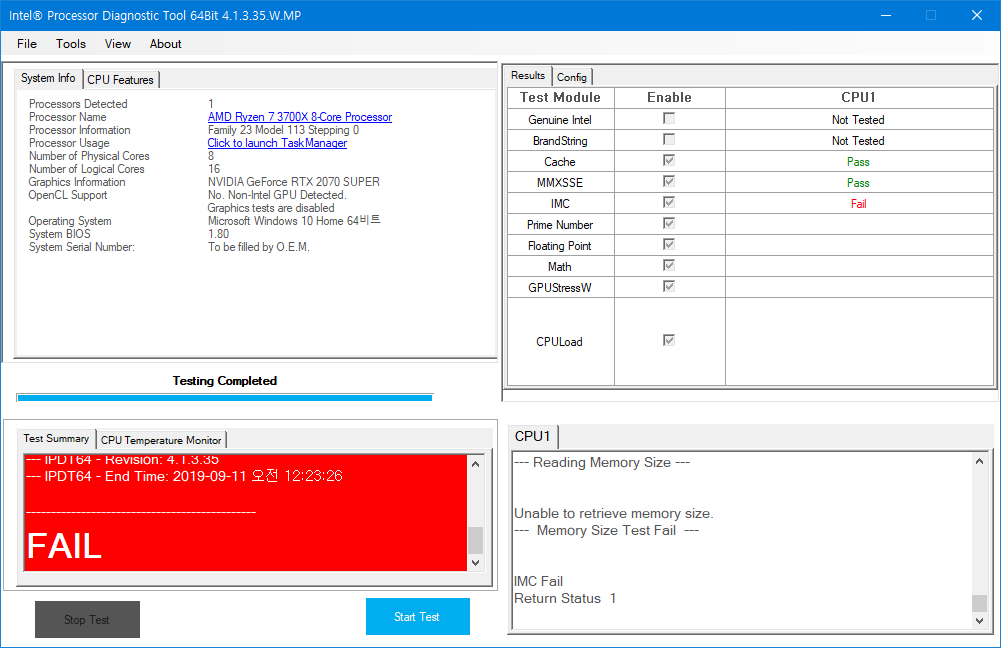Toggle the Prime Number test checkbox
The width and height of the screenshot is (1001, 648).
tap(669, 224)
